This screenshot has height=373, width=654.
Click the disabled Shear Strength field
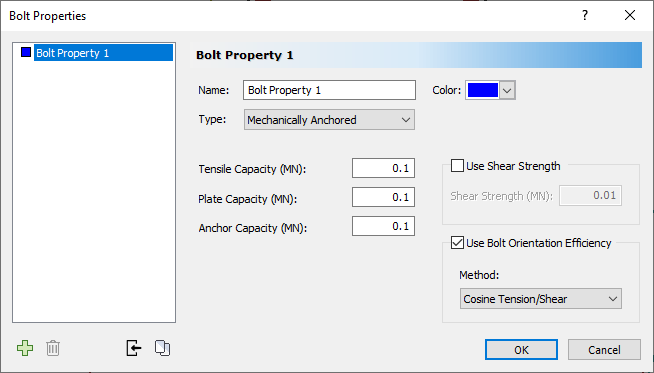point(590,195)
